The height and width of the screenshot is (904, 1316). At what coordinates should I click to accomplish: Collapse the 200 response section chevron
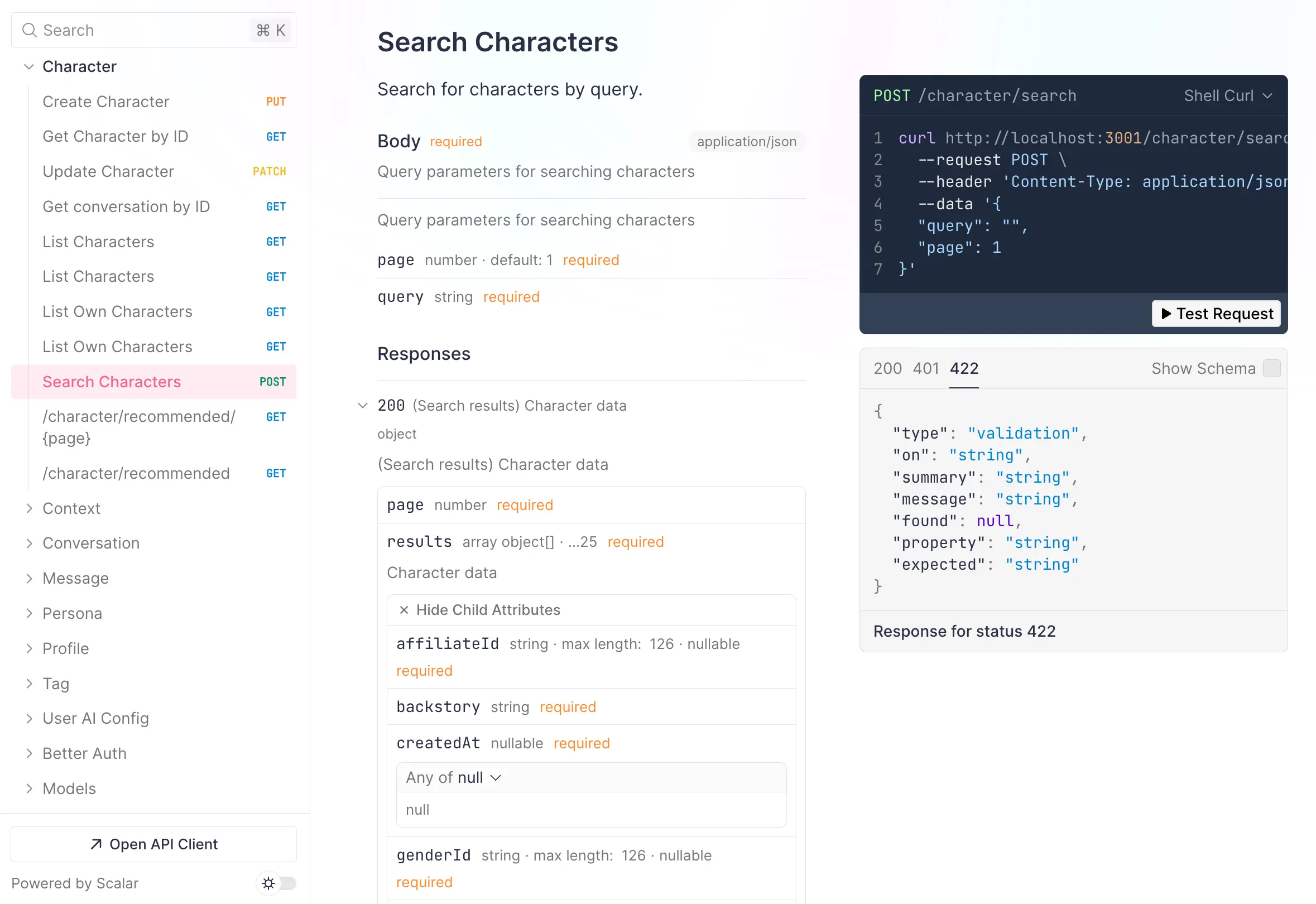pos(363,406)
